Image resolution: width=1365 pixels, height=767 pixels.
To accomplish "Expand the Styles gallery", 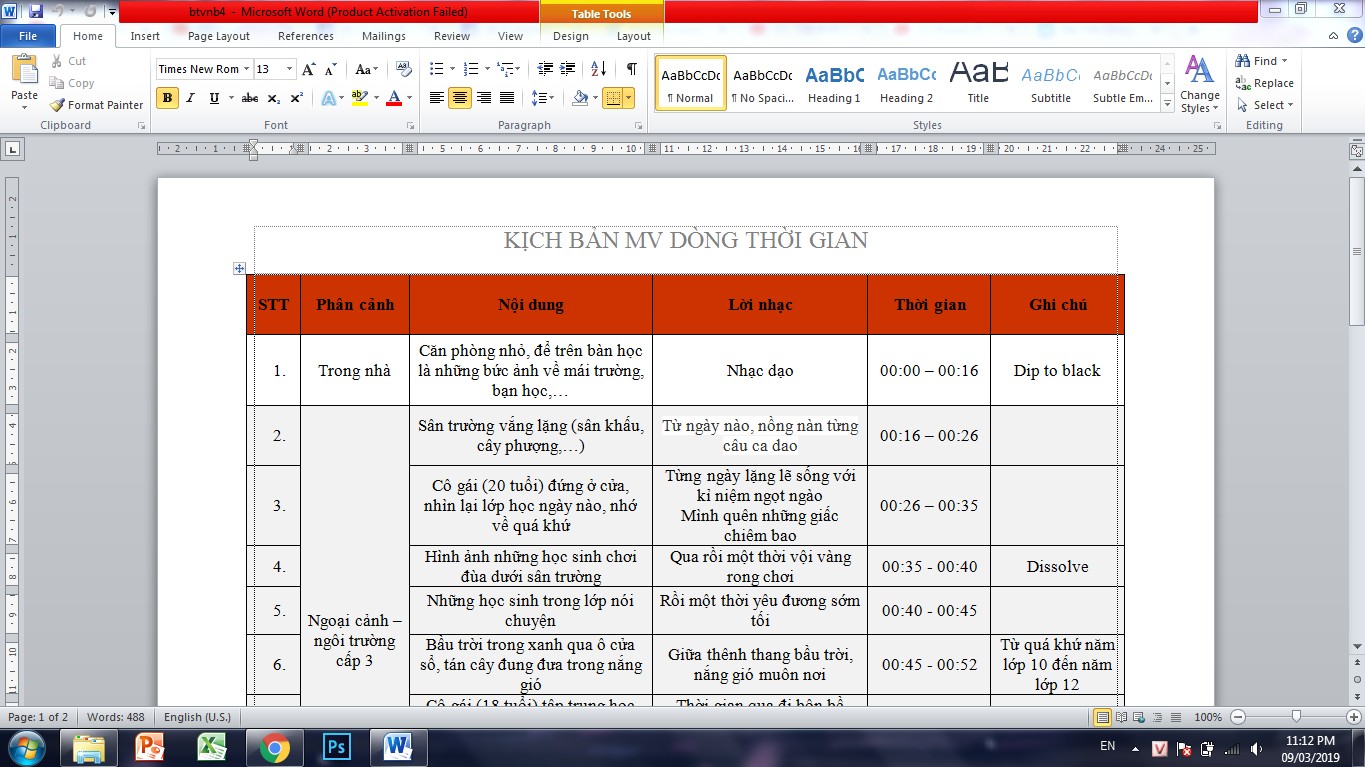I will pyautogui.click(x=1167, y=104).
